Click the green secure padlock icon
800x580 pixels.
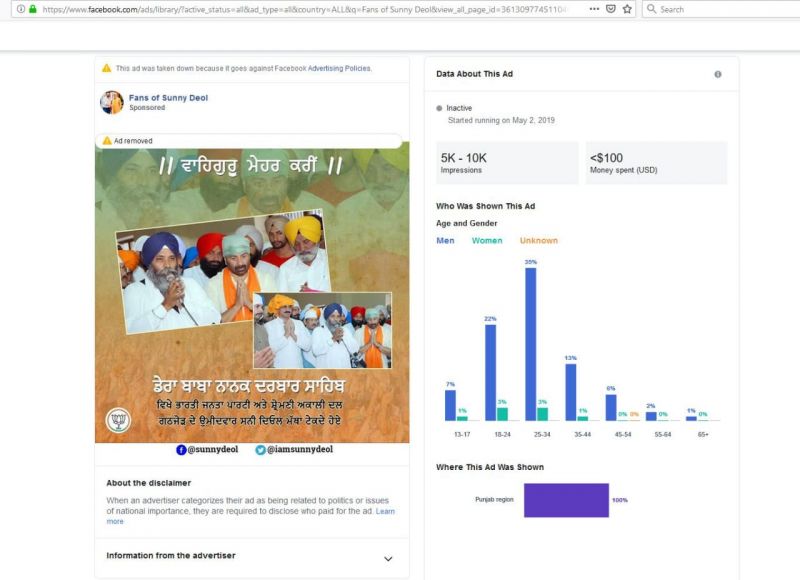tap(32, 9)
